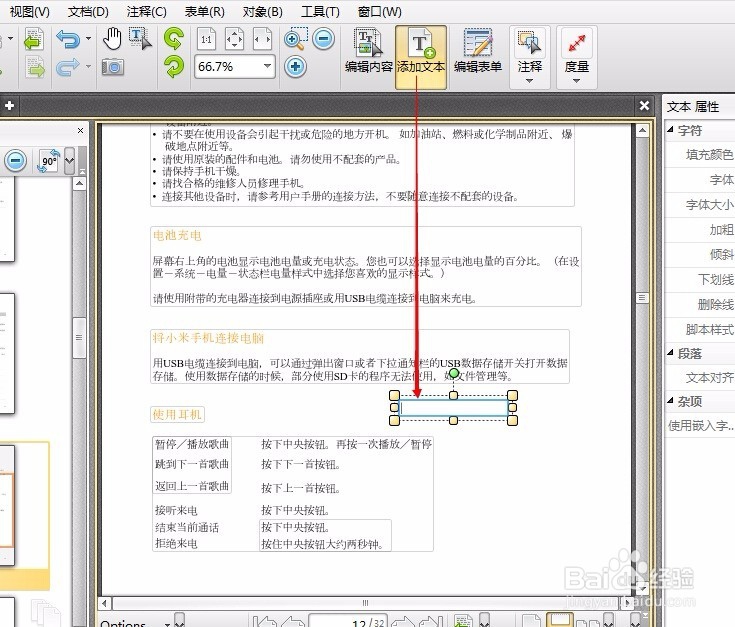Open the thumbnail rotate dropdown arrow
This screenshot has height=627, width=735.
pos(69,161)
